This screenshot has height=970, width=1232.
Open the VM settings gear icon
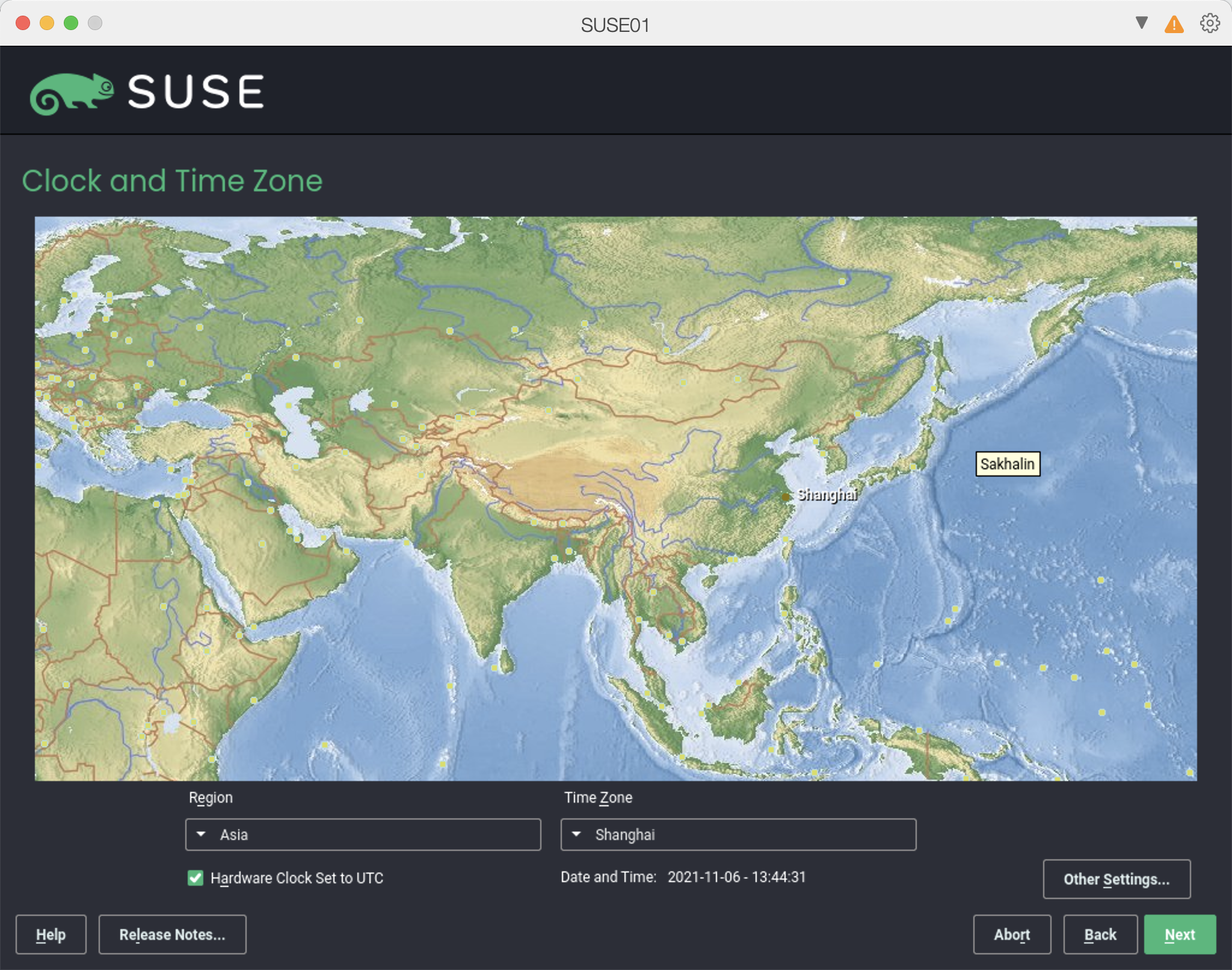click(x=1209, y=23)
